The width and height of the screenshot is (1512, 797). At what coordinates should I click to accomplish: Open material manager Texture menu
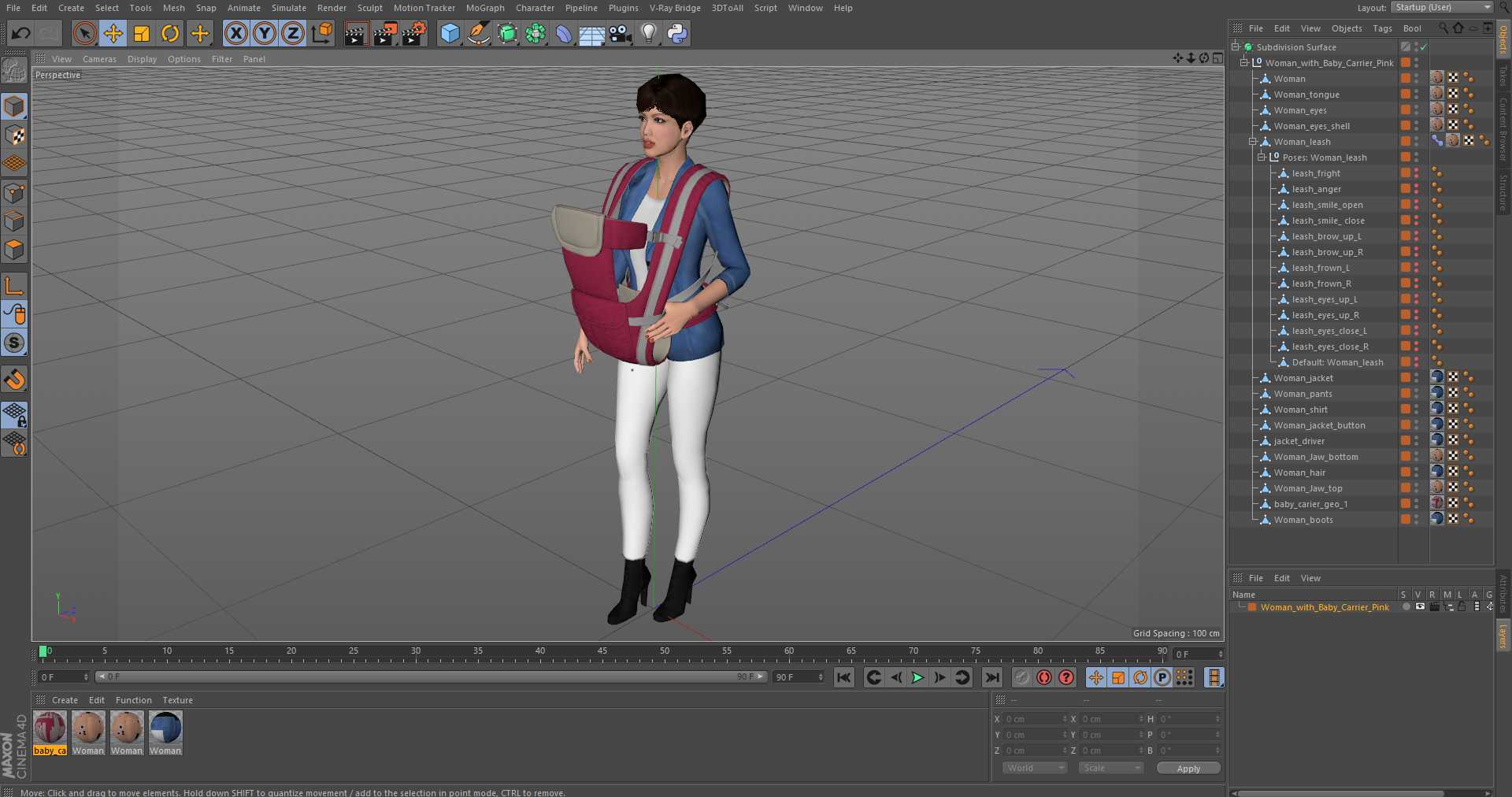pyautogui.click(x=177, y=700)
